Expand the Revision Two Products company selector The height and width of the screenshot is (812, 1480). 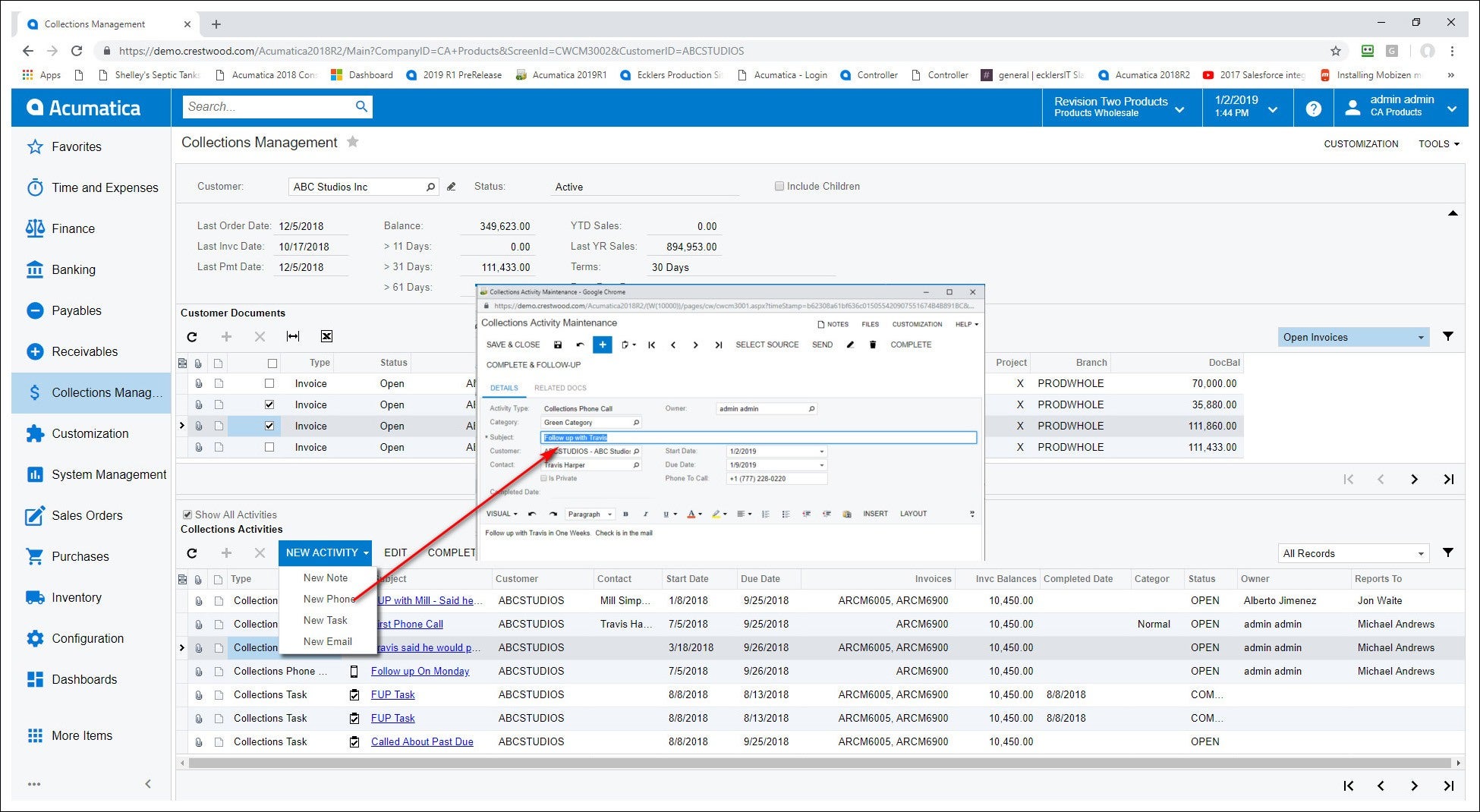(1120, 107)
